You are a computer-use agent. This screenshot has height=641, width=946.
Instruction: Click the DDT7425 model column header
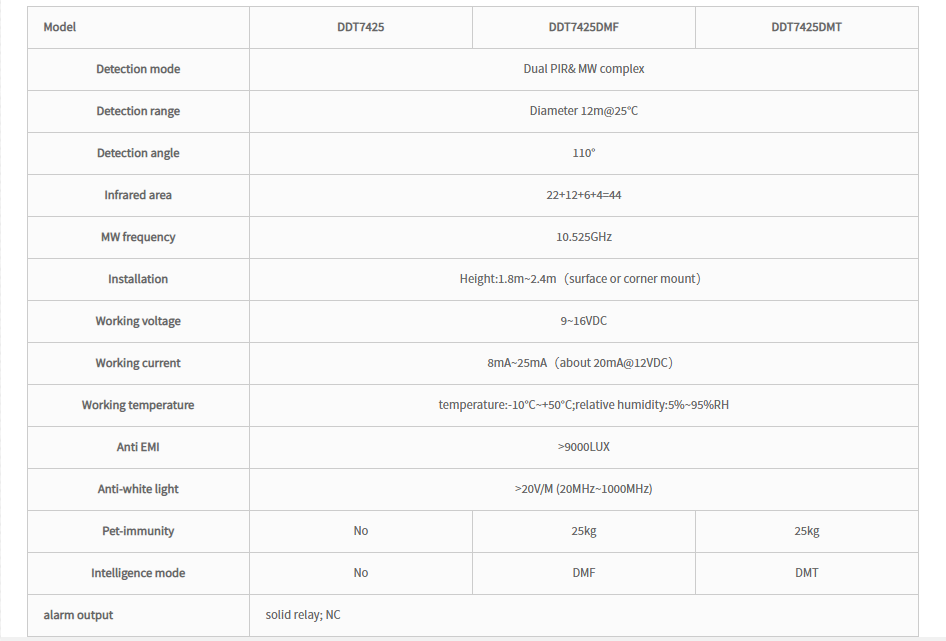pyautogui.click(x=360, y=27)
